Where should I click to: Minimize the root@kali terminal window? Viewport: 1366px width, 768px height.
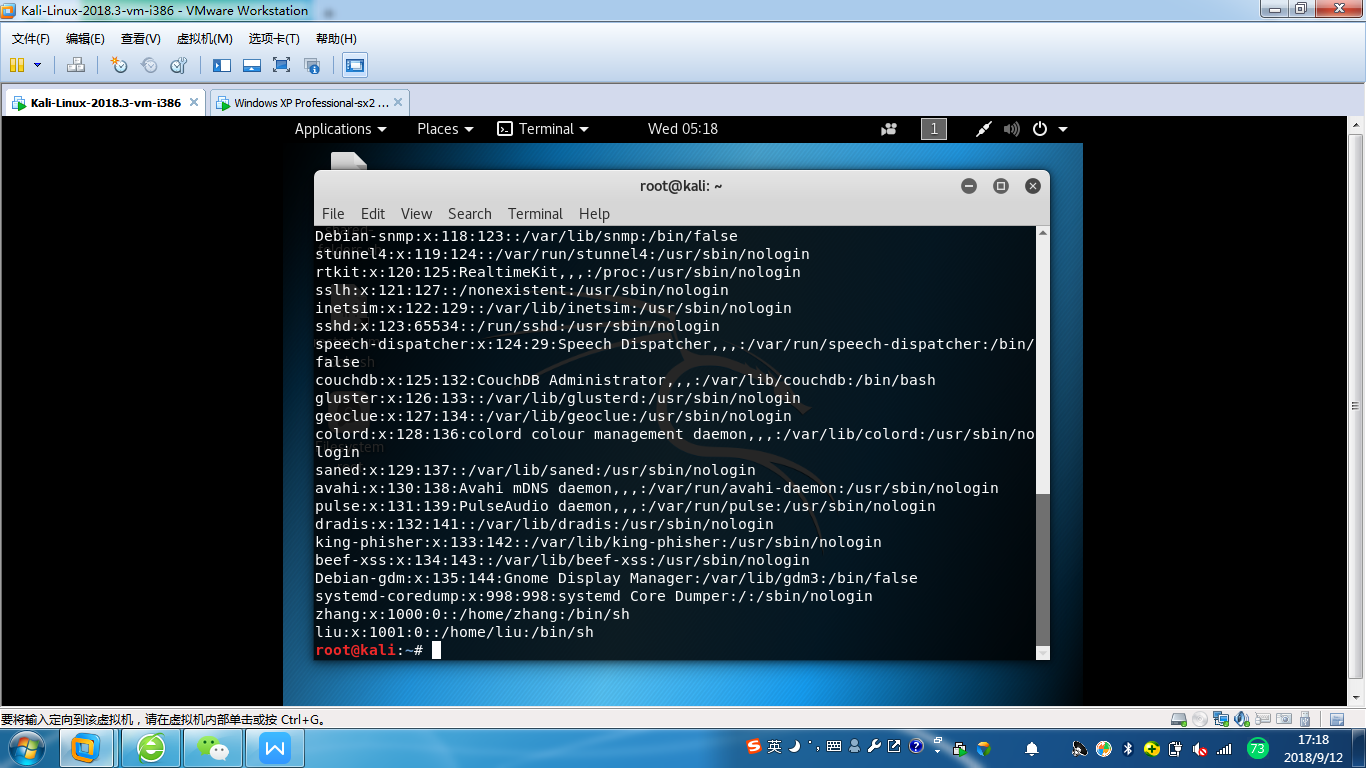[968, 186]
